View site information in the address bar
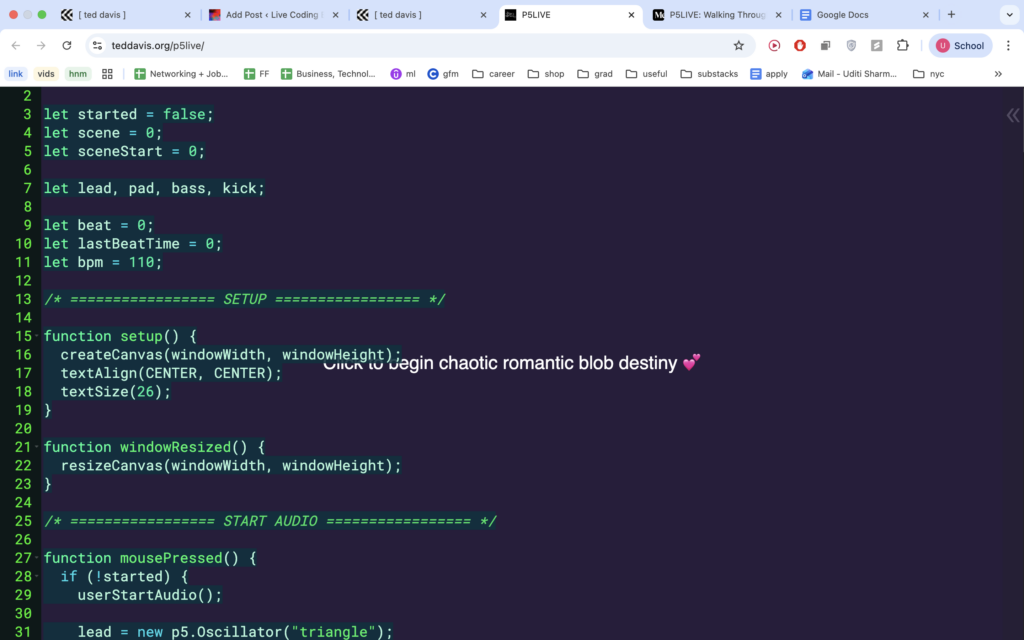 click(x=97, y=45)
